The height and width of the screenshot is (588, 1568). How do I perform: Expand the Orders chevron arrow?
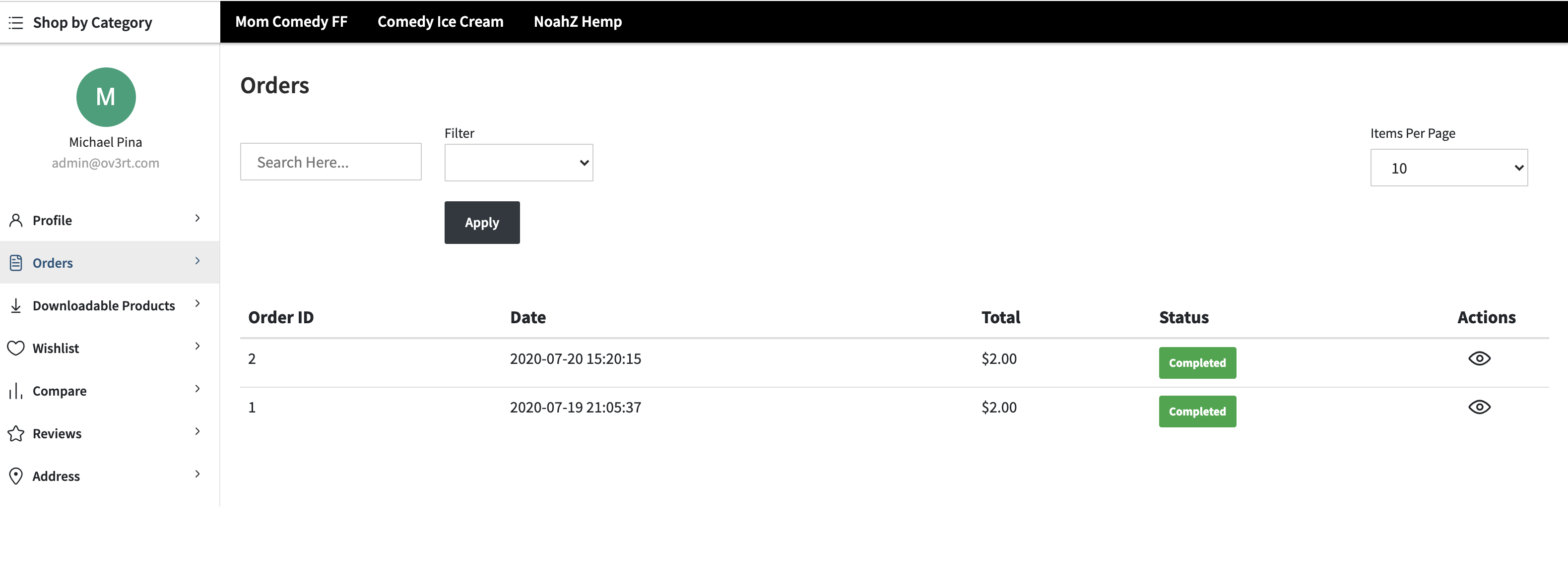pos(197,260)
